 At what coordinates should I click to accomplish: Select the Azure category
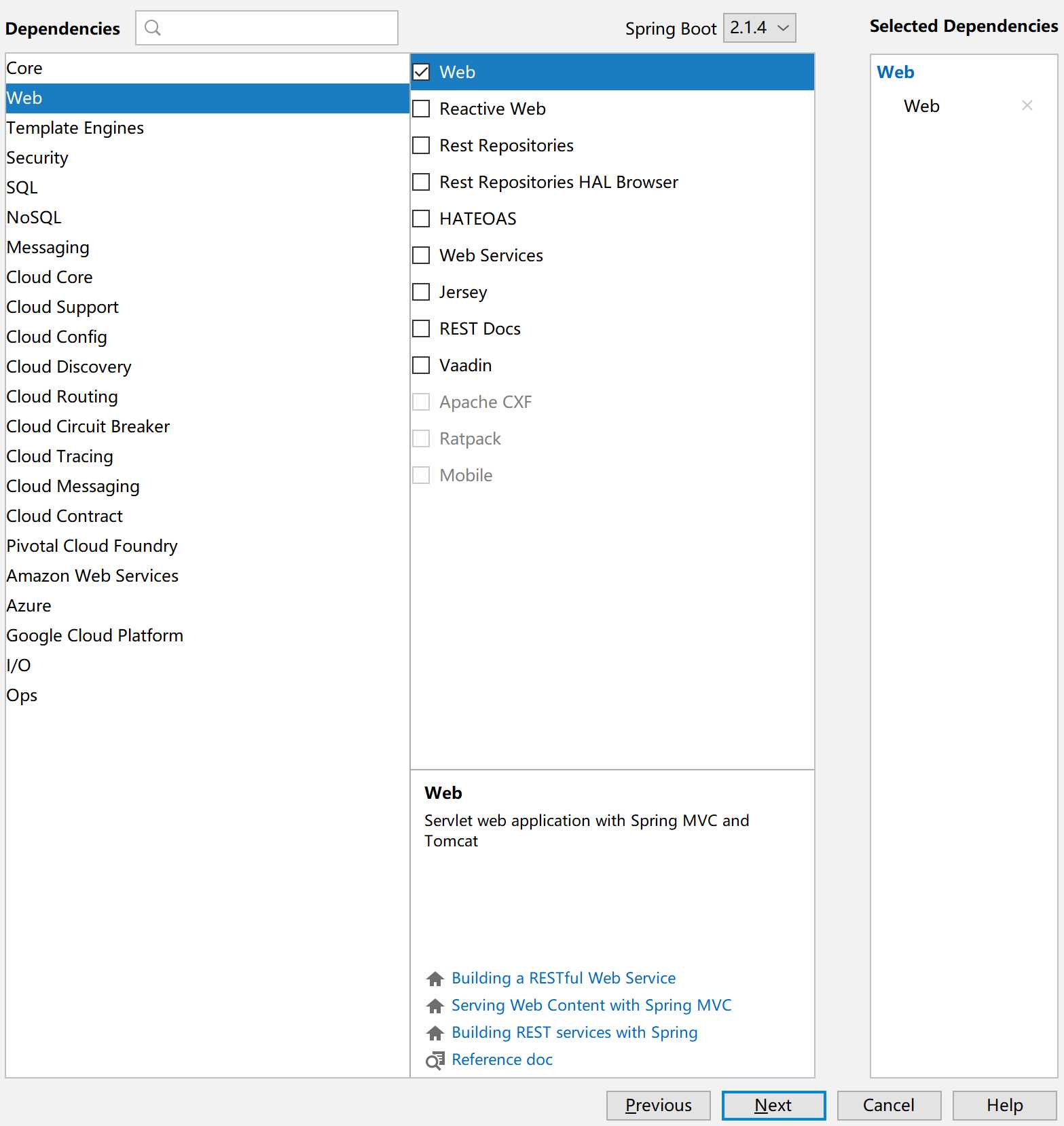coord(207,605)
